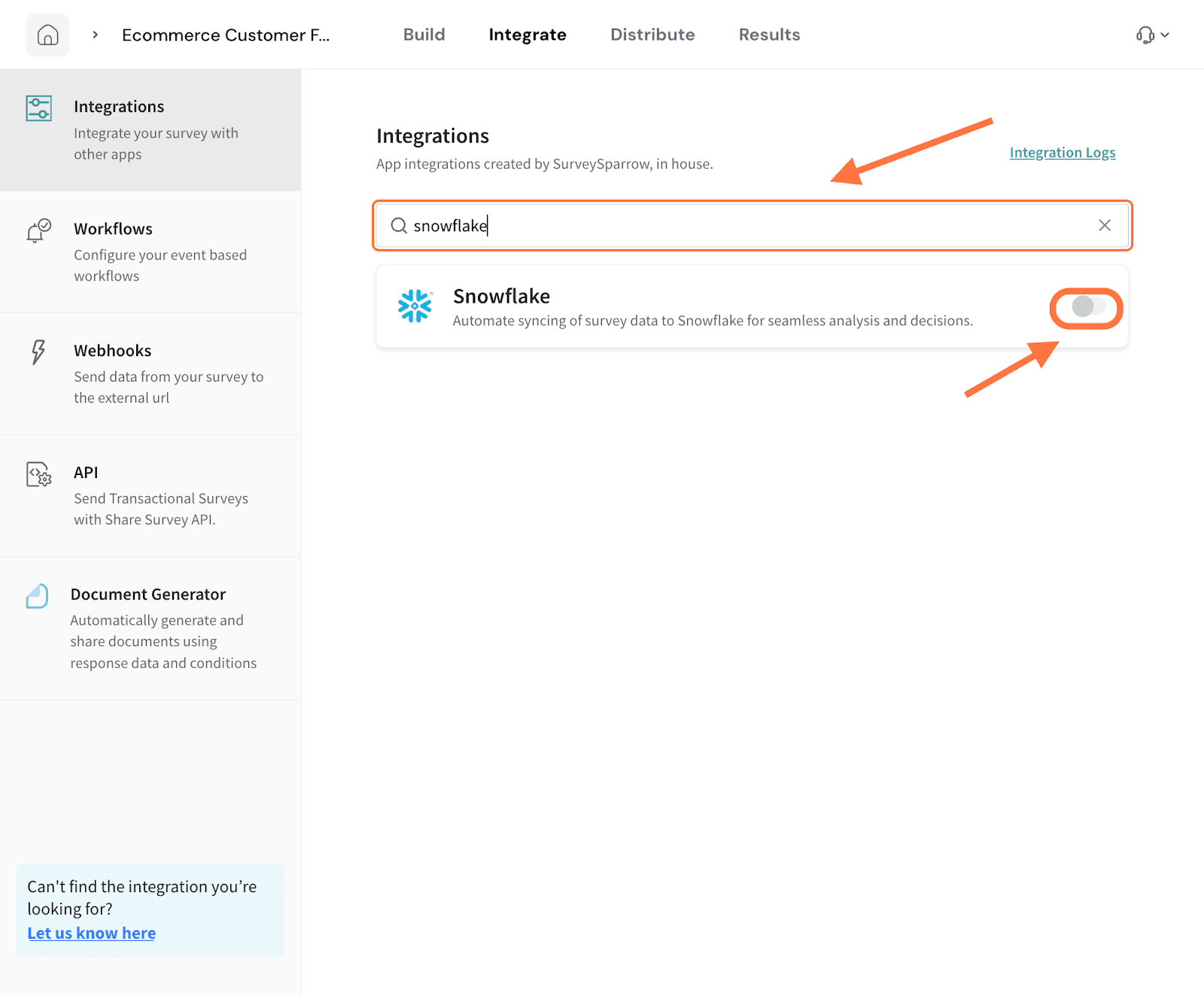Go to the Results tab

pos(769,35)
